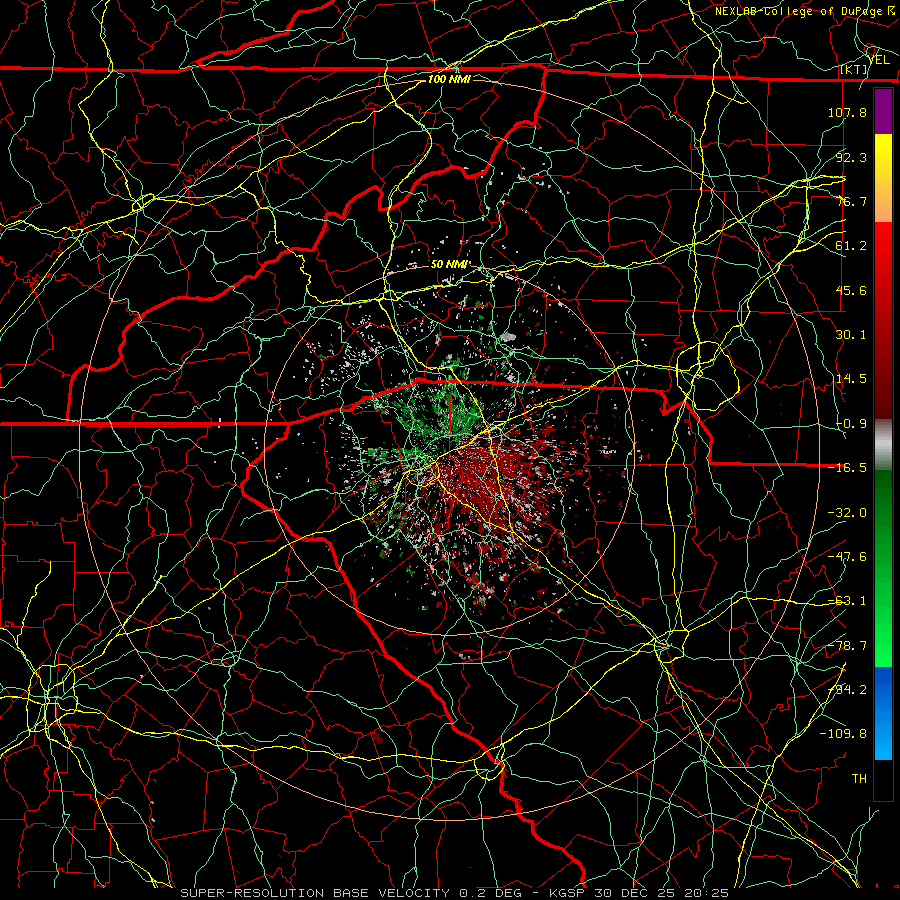Click the 45.6 legend value

[x=851, y=290]
